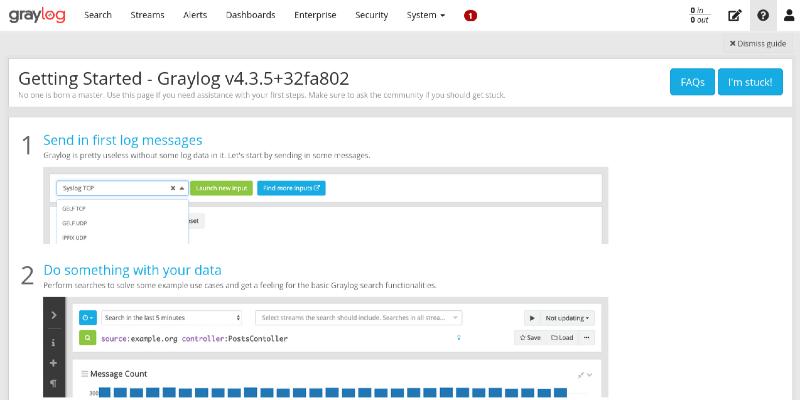
Task: Go to the Streams menu
Action: coord(147,16)
